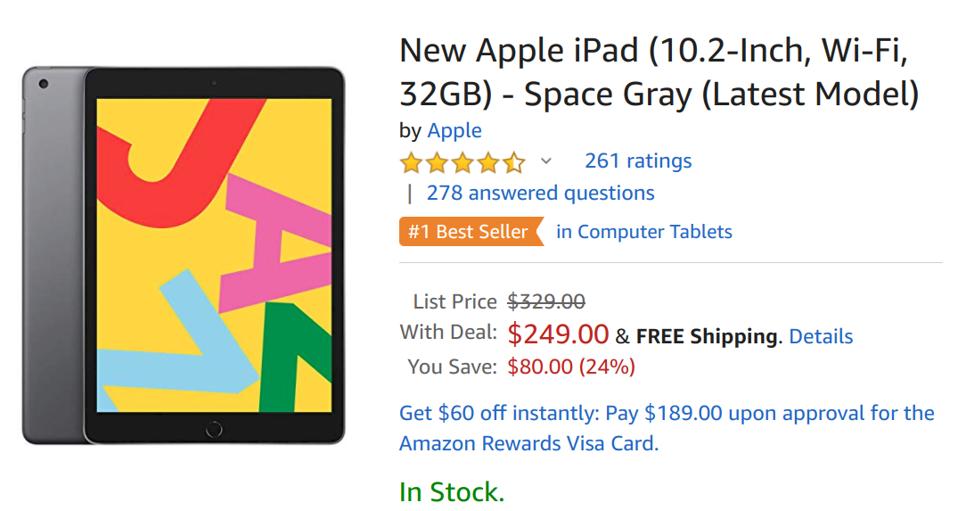Open the shipping Details link
958x511 pixels.
point(820,336)
